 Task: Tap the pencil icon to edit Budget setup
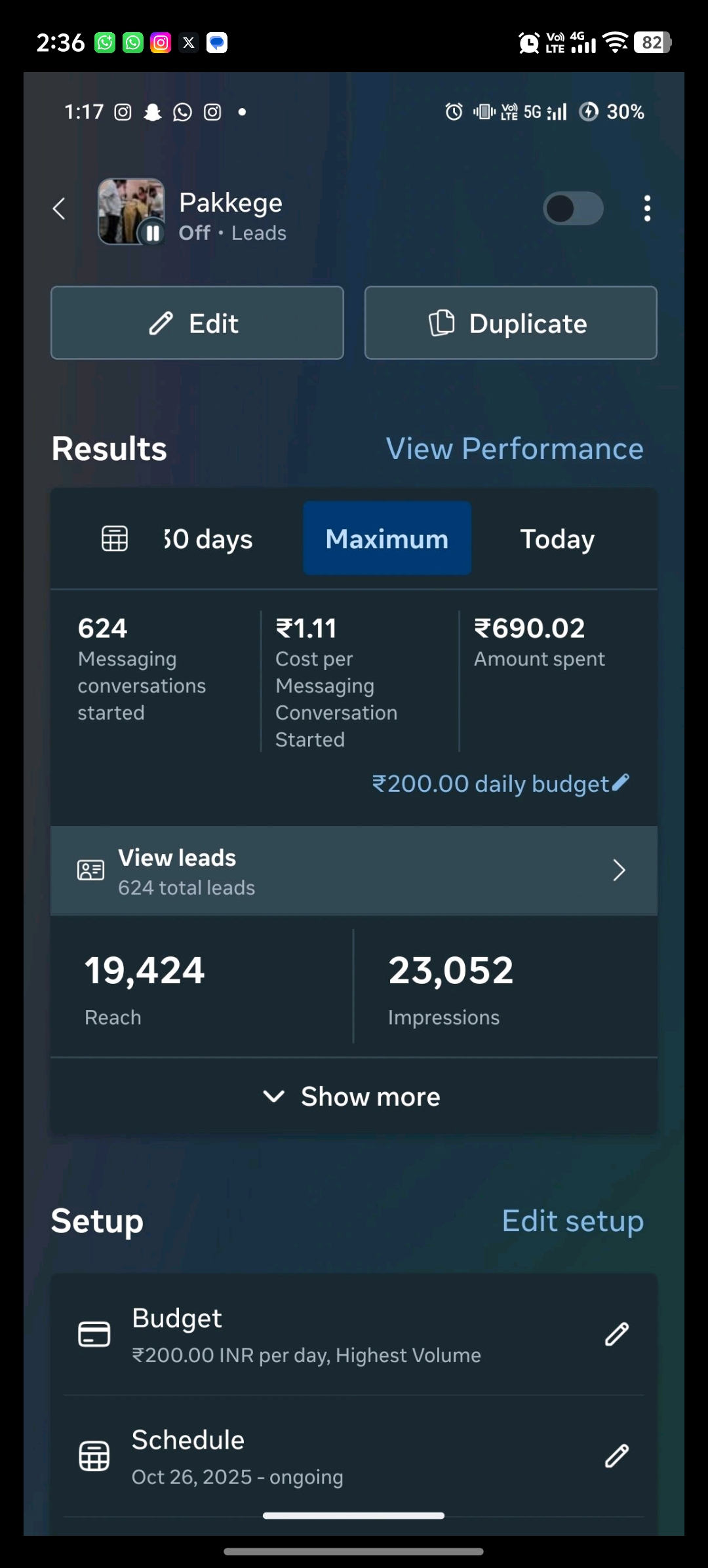click(x=617, y=1334)
